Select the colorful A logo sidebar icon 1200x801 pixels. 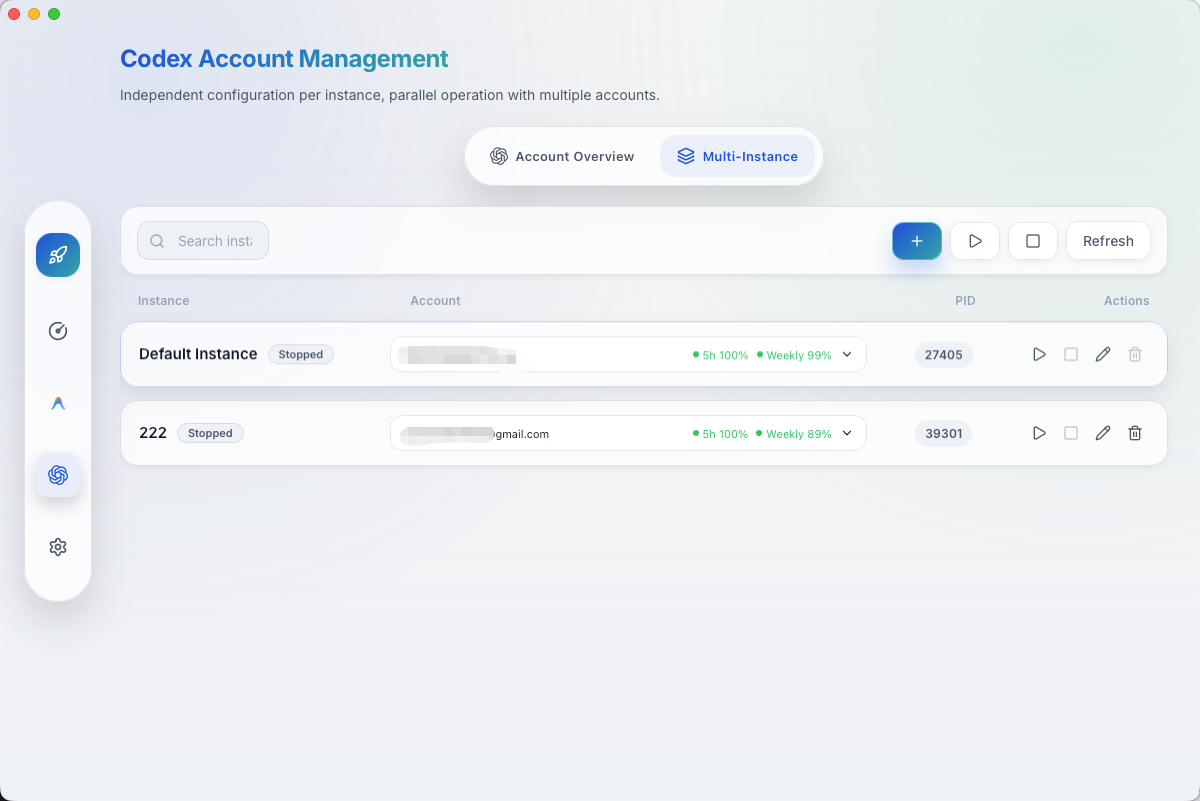pos(58,403)
